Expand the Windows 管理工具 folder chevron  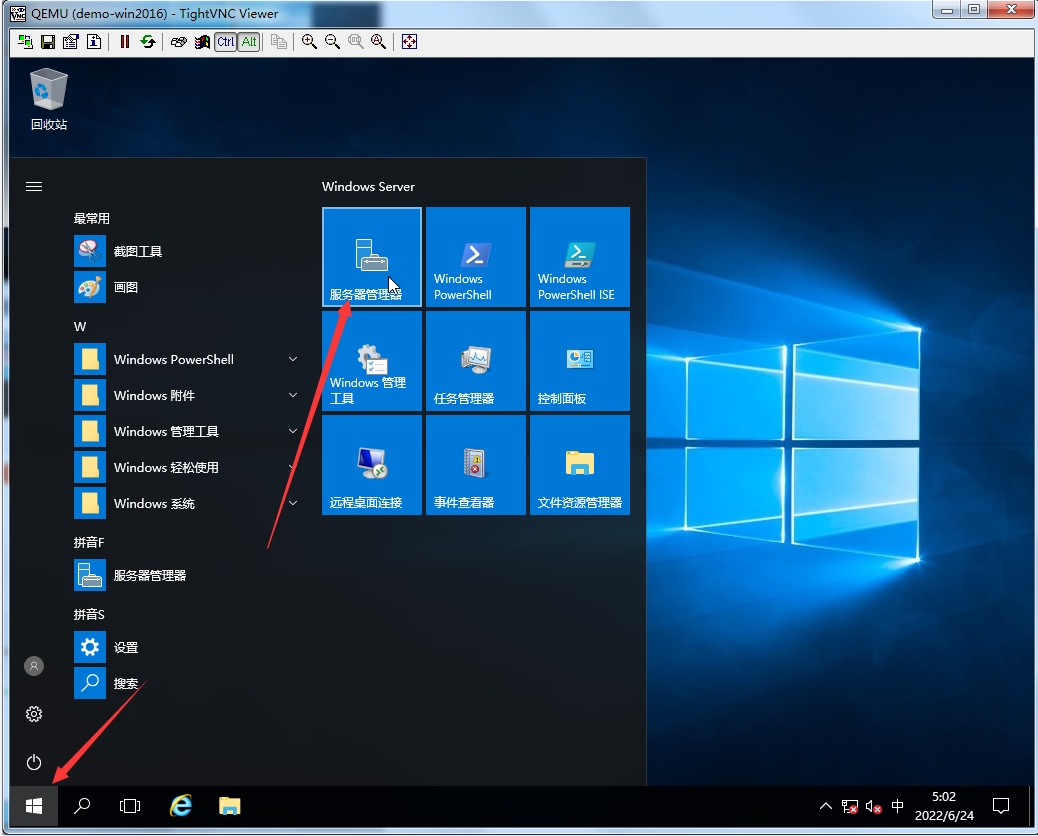tap(293, 431)
